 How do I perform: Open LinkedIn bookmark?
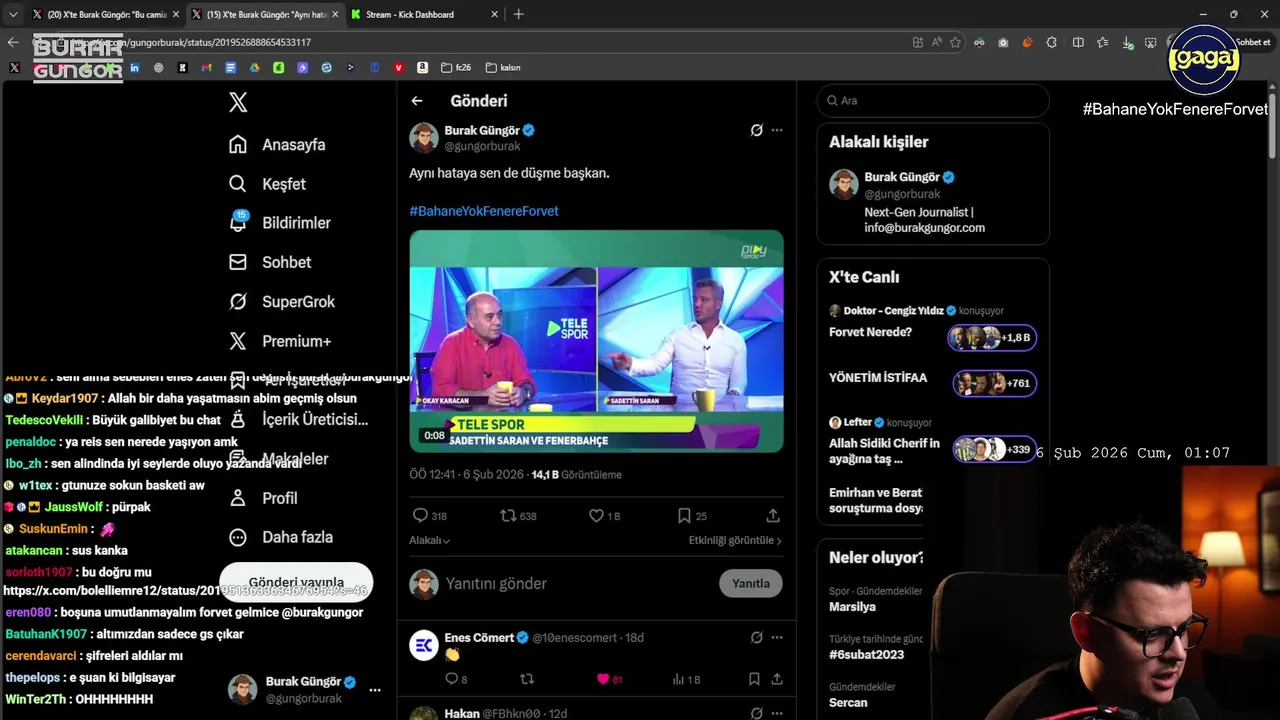(134, 68)
